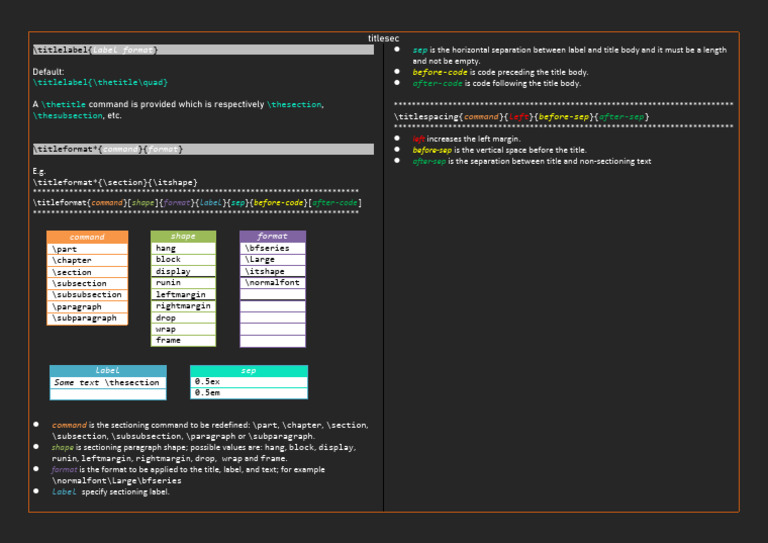Image resolution: width=768 pixels, height=543 pixels.
Task: Select the \paragraph row in command table
Action: [87, 307]
